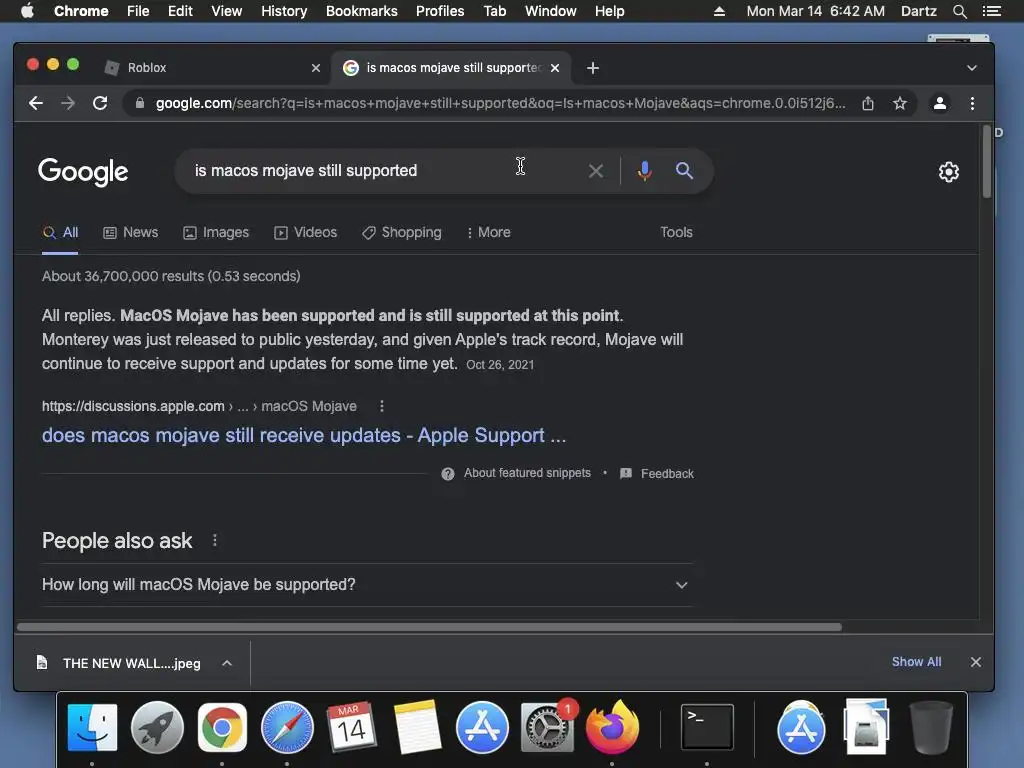Open the View menu
The width and height of the screenshot is (1024, 768).
click(x=227, y=11)
